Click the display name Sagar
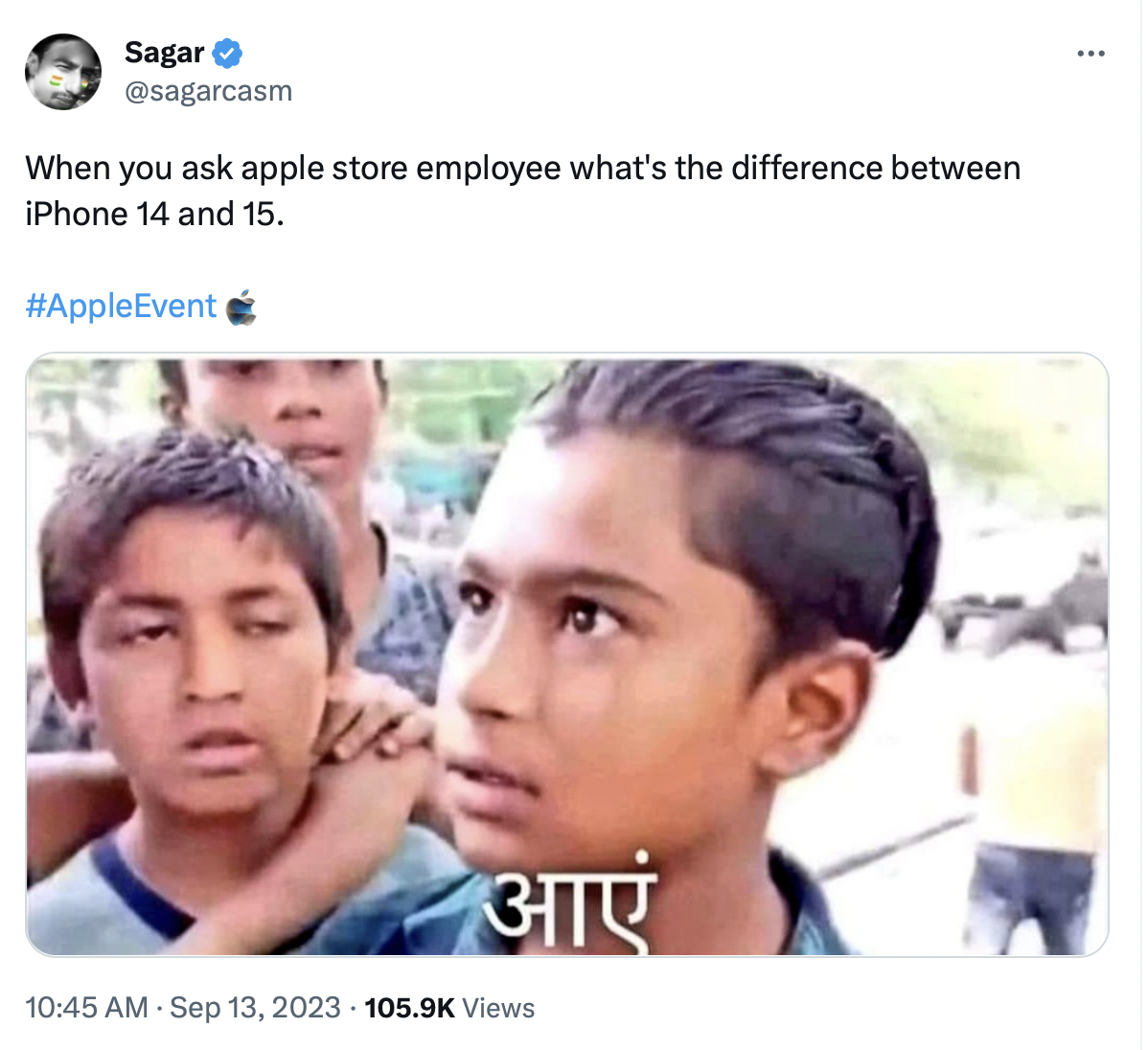 [164, 53]
